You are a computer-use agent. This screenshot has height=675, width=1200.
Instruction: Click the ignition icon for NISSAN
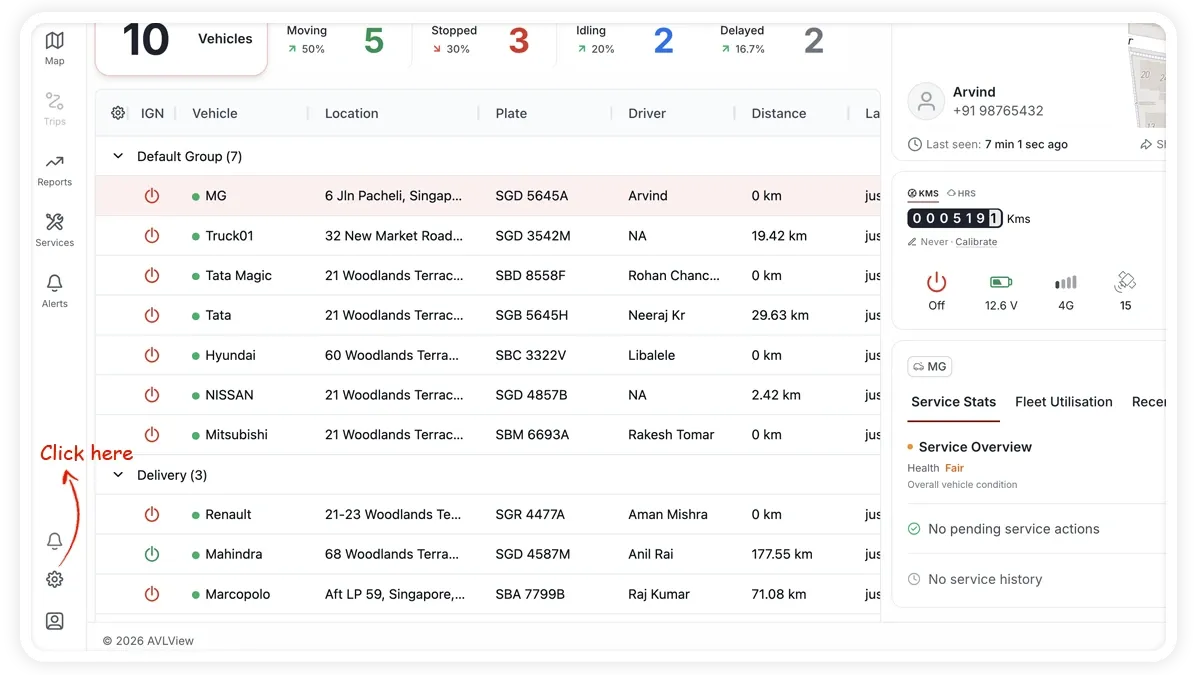pyautogui.click(x=152, y=395)
